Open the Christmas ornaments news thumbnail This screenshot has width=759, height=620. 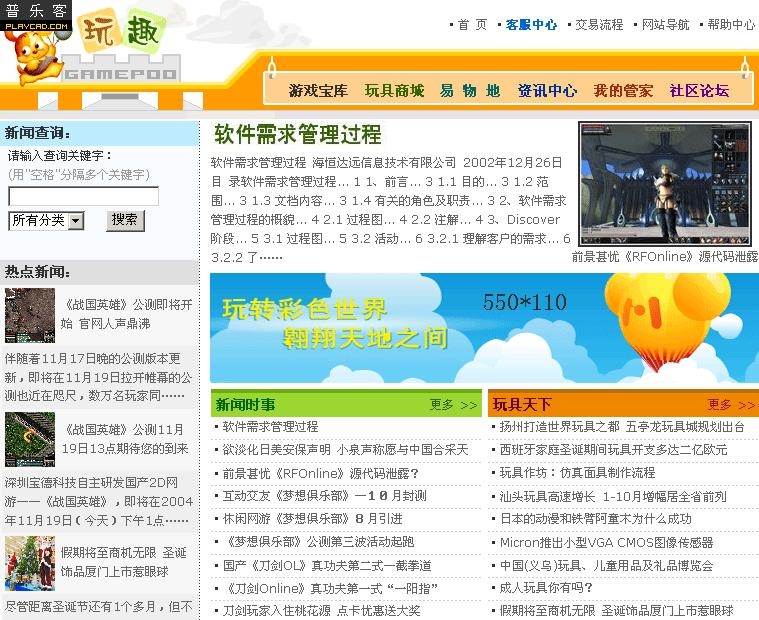29,563
